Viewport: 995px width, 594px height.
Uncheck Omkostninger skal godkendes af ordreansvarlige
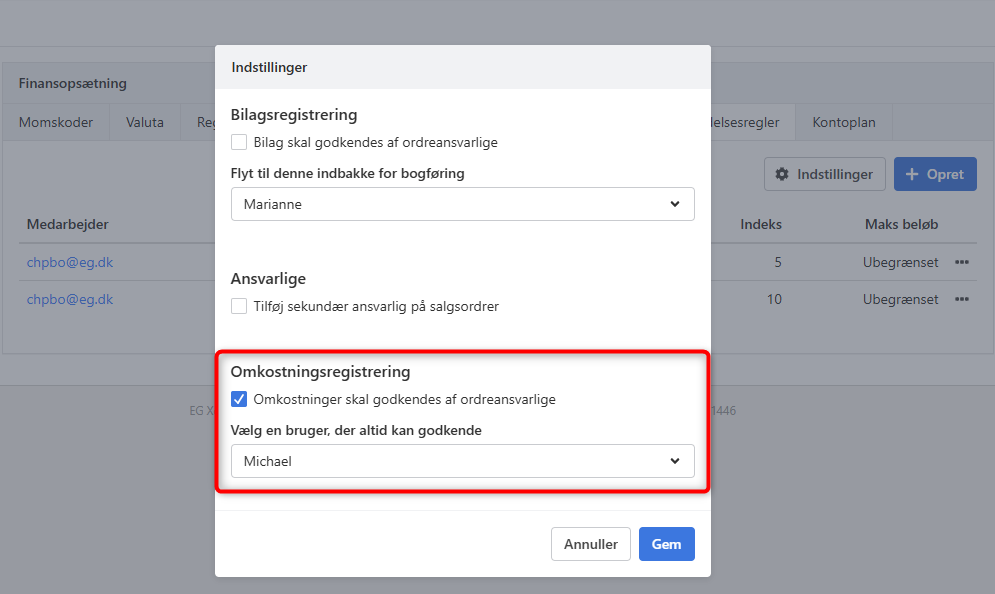pos(239,399)
